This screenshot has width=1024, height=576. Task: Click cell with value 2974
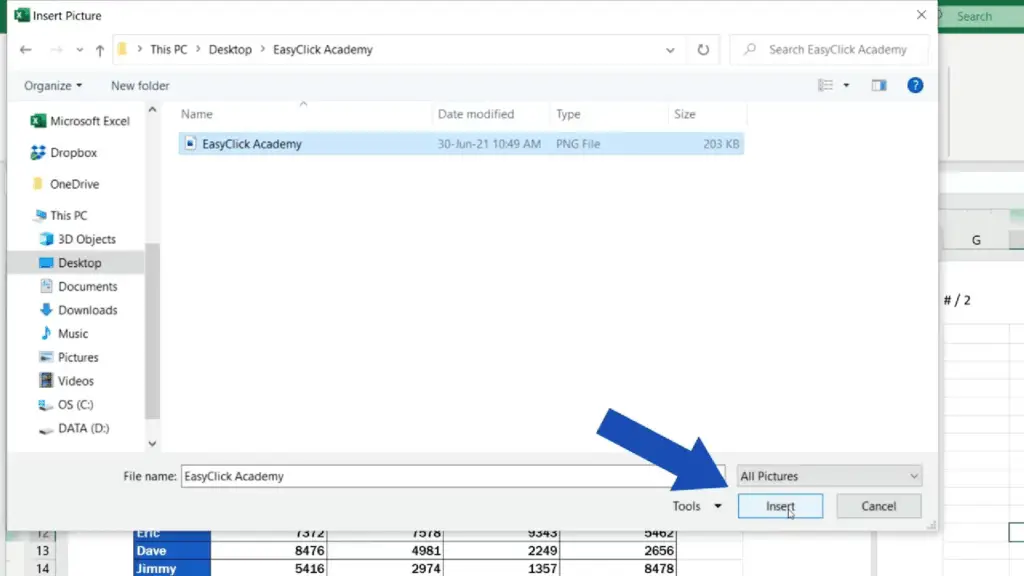click(385, 568)
